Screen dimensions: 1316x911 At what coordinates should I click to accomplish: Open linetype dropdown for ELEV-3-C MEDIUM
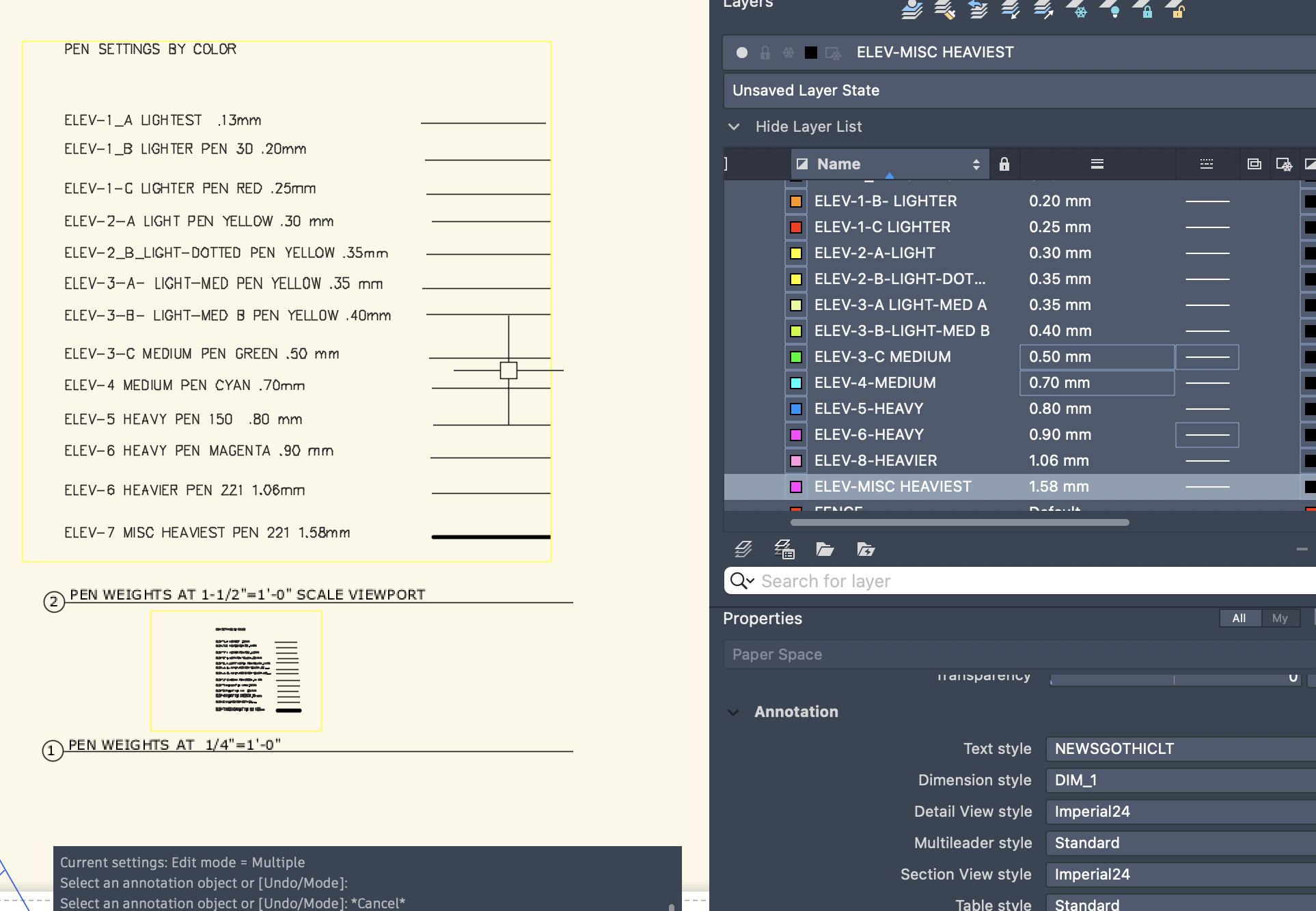click(1207, 357)
